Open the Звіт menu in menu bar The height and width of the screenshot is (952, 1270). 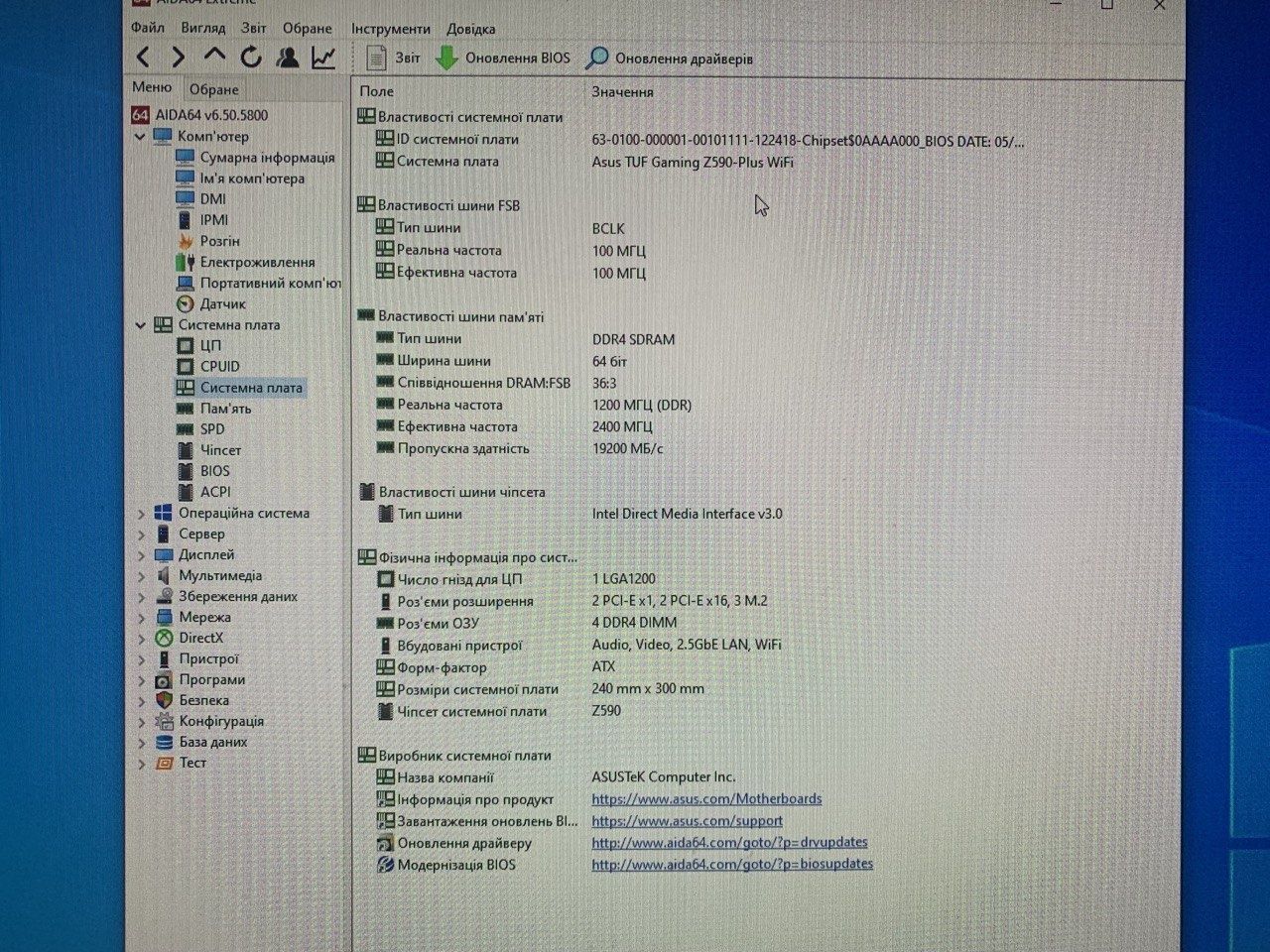tap(254, 28)
